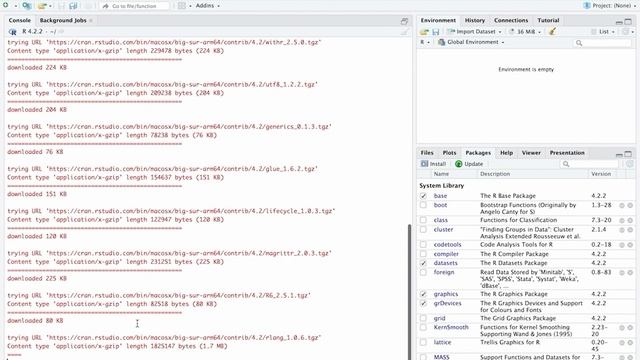Image resolution: width=640 pixels, height=360 pixels.
Task: Check the class package checkbox
Action: click(423, 220)
